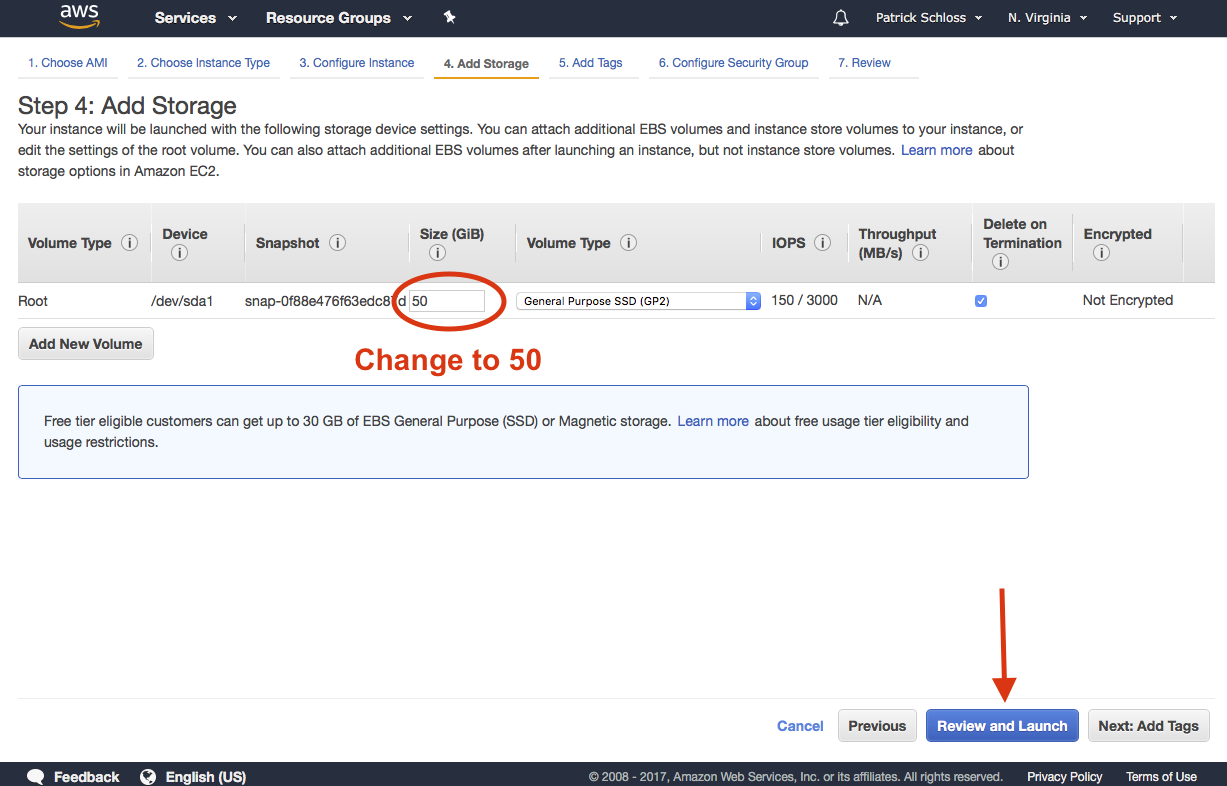Go to the 5. Add Tags tab
1227x786 pixels.
click(x=590, y=63)
